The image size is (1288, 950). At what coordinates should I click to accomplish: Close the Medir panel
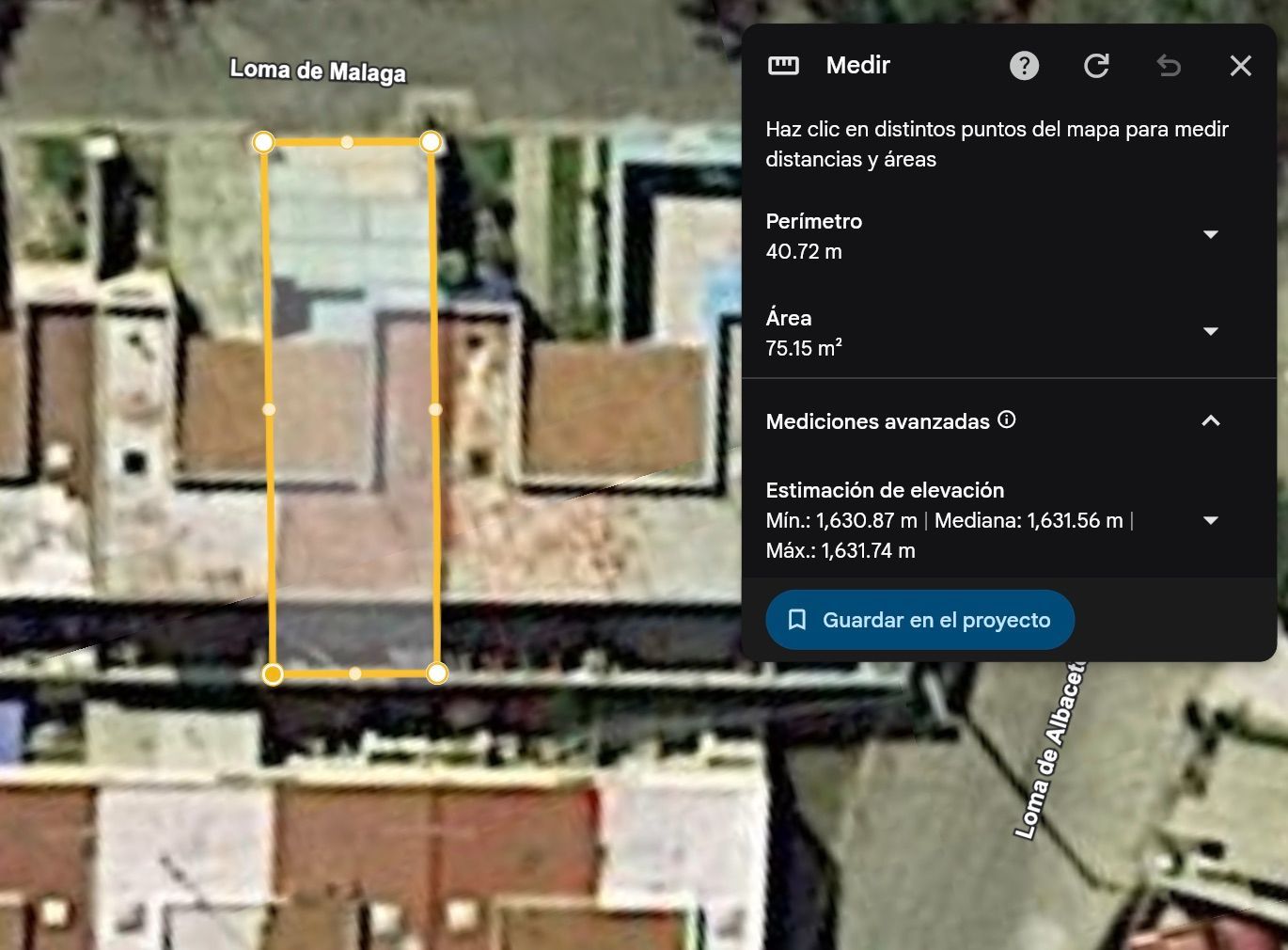coord(1241,66)
